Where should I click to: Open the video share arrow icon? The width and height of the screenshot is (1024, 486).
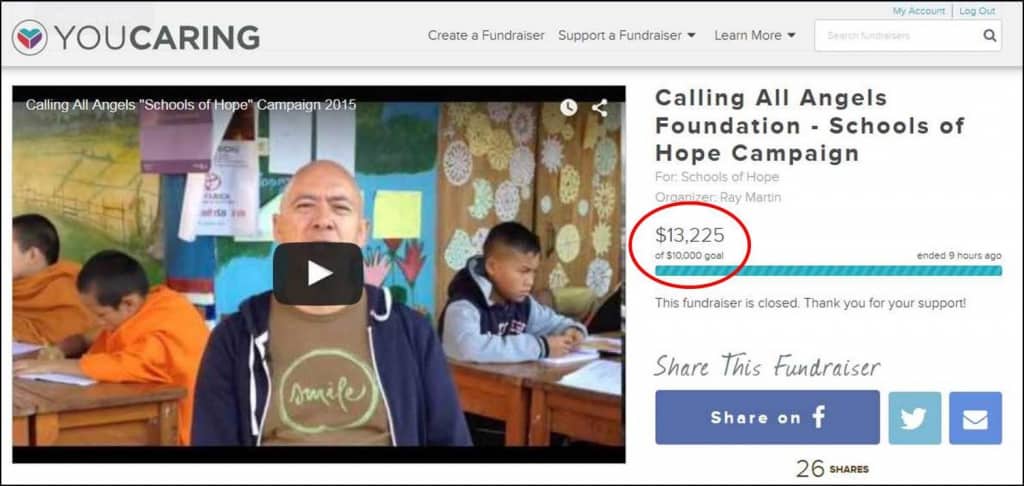600,107
